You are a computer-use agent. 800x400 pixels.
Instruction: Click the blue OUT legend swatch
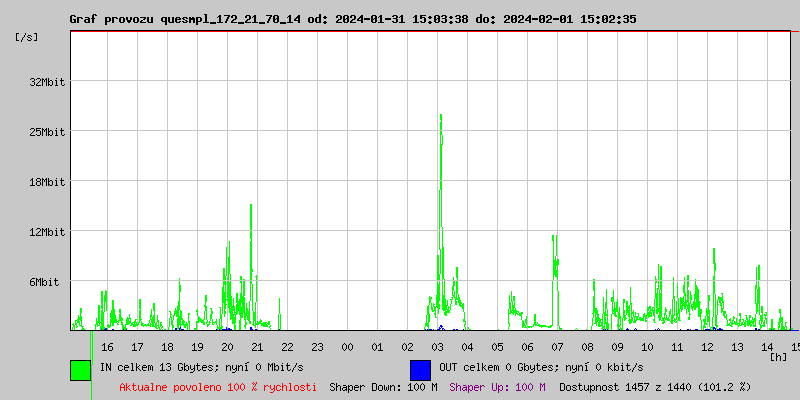(420, 369)
